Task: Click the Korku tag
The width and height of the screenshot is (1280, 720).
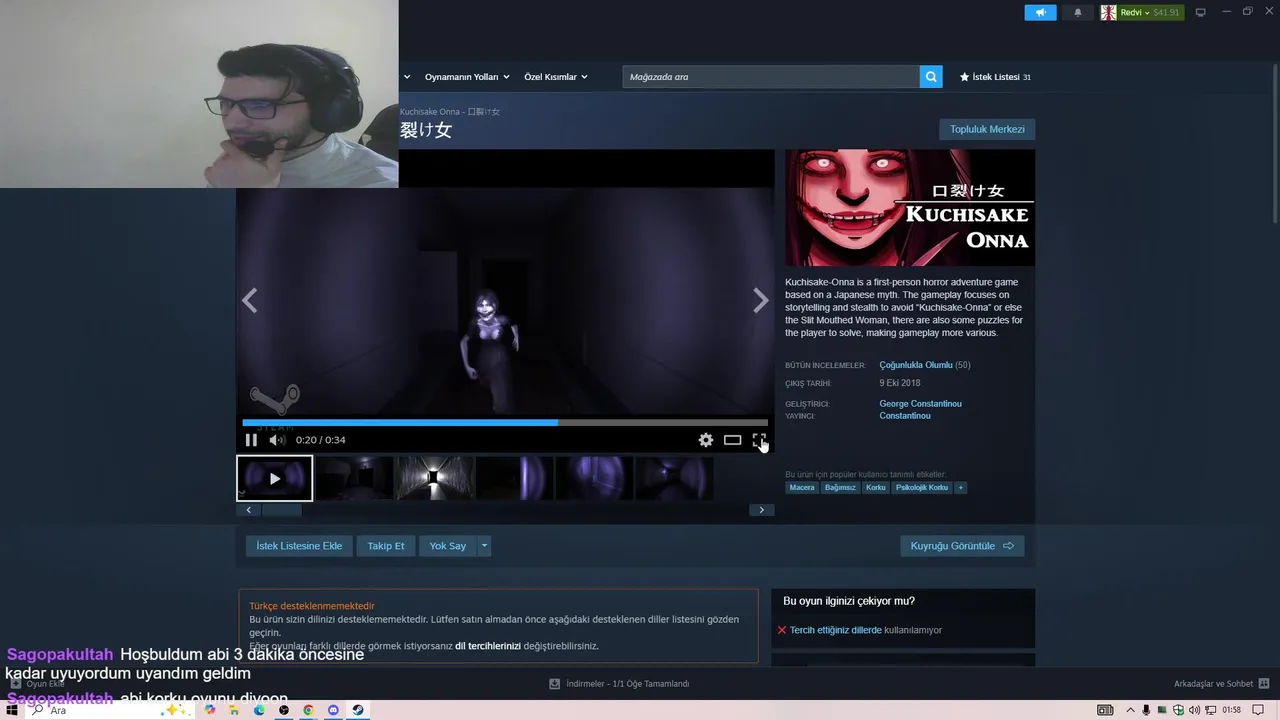Action: (x=876, y=488)
